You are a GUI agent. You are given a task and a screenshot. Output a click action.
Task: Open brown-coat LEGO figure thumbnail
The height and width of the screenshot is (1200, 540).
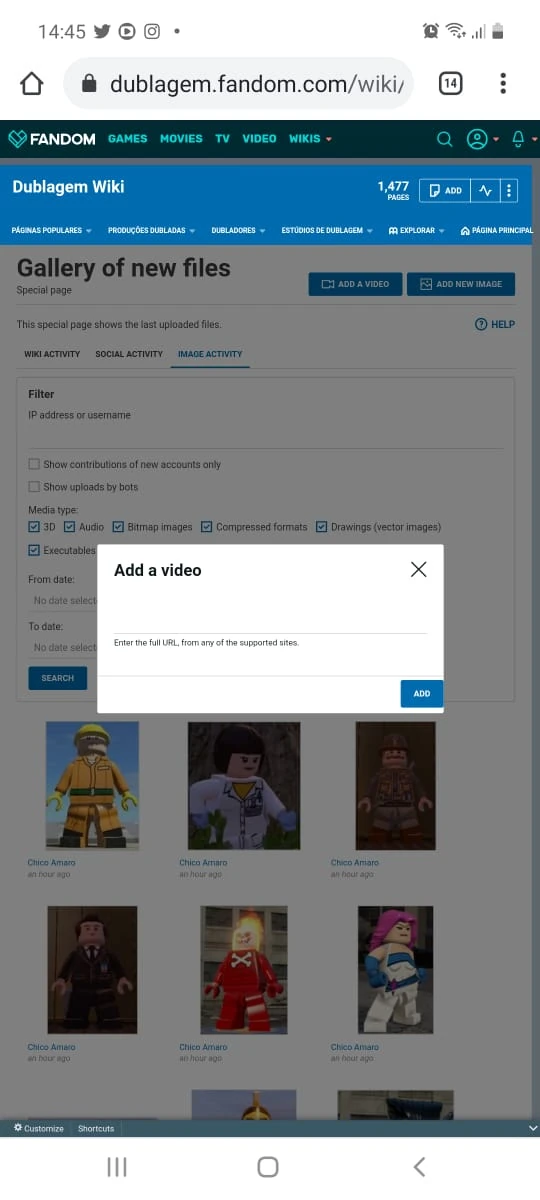(x=395, y=786)
